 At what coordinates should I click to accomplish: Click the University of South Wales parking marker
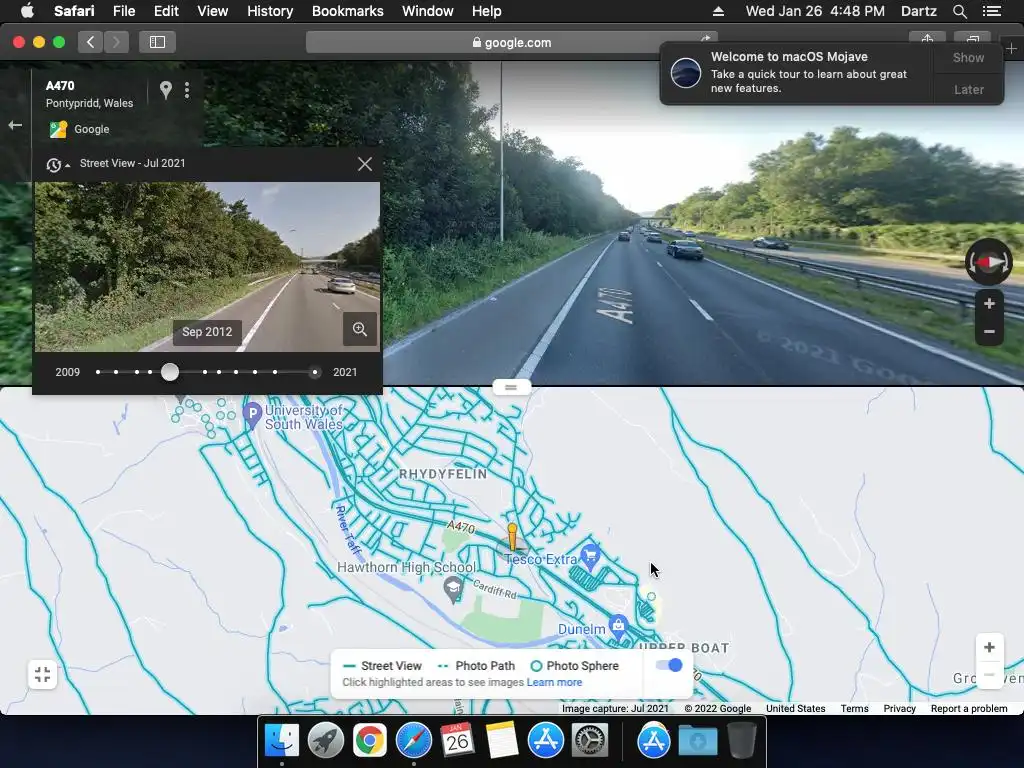252,415
